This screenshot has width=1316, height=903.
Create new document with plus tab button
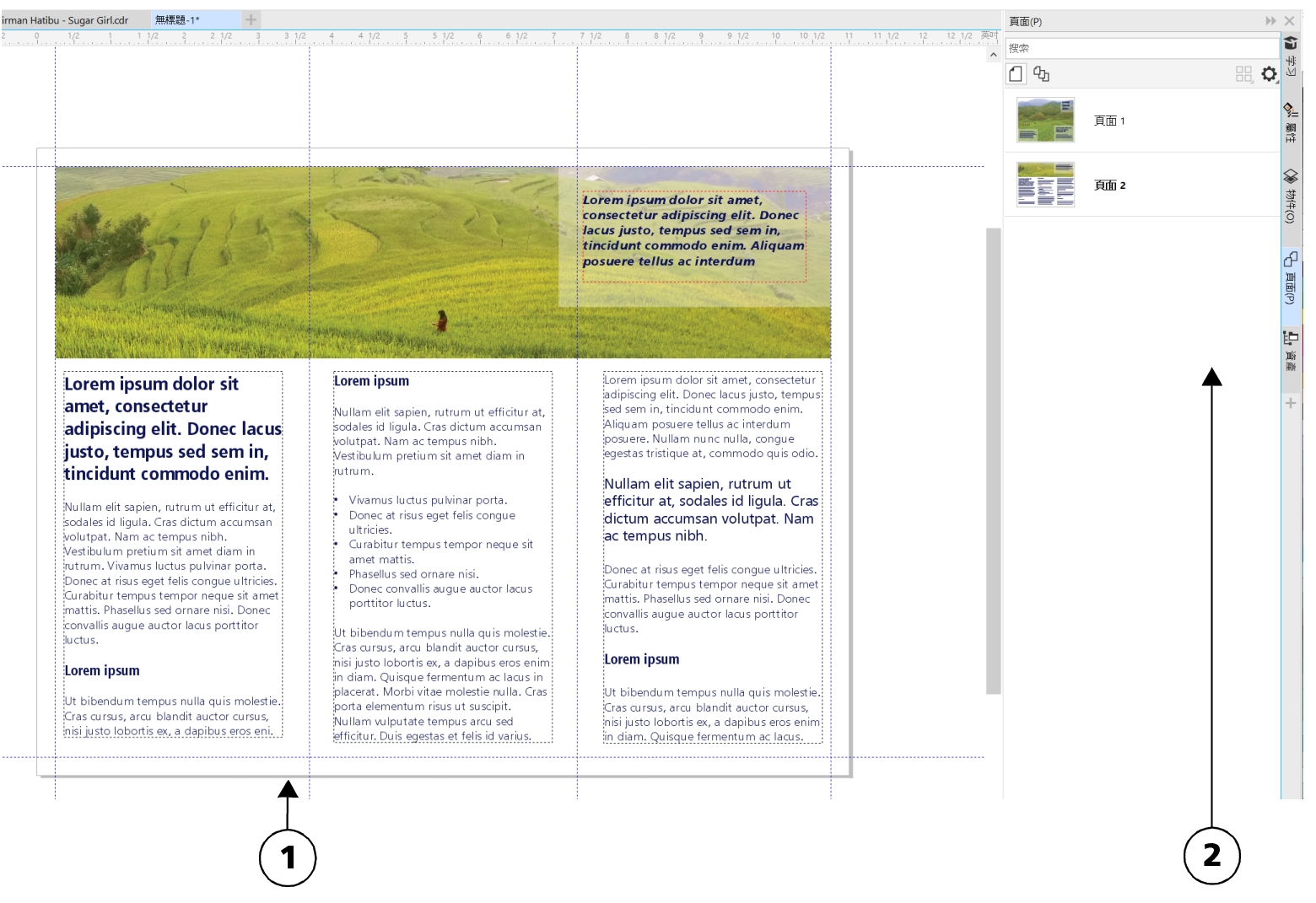(x=251, y=19)
